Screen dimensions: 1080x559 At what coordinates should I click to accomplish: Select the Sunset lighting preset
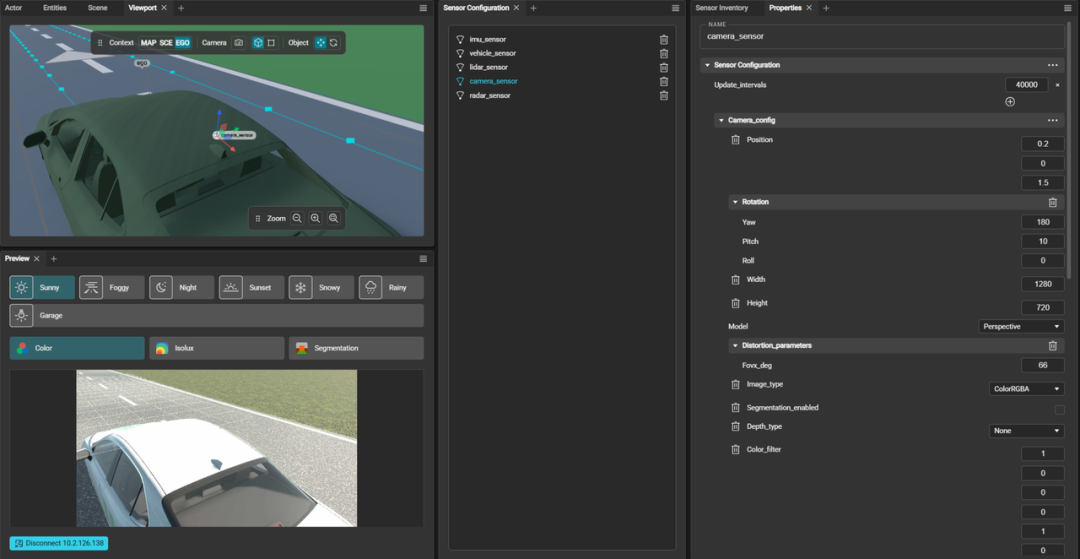pyautogui.click(x=251, y=288)
